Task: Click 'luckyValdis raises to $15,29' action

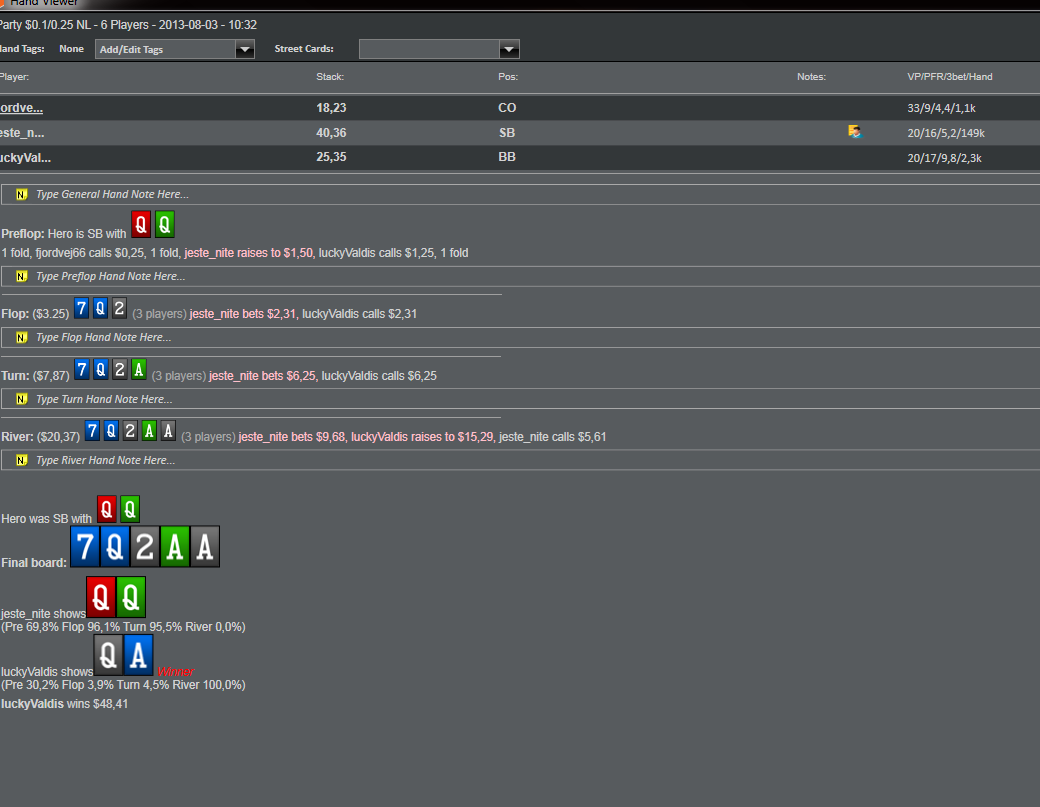Action: pos(422,437)
